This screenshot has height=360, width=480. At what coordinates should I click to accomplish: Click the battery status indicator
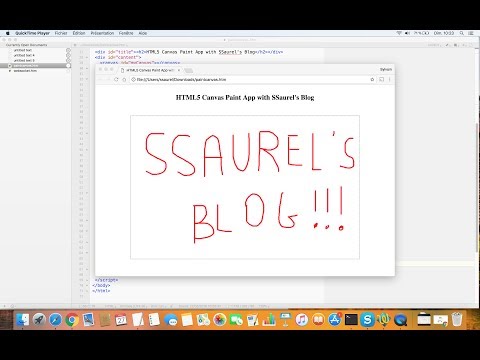point(421,33)
